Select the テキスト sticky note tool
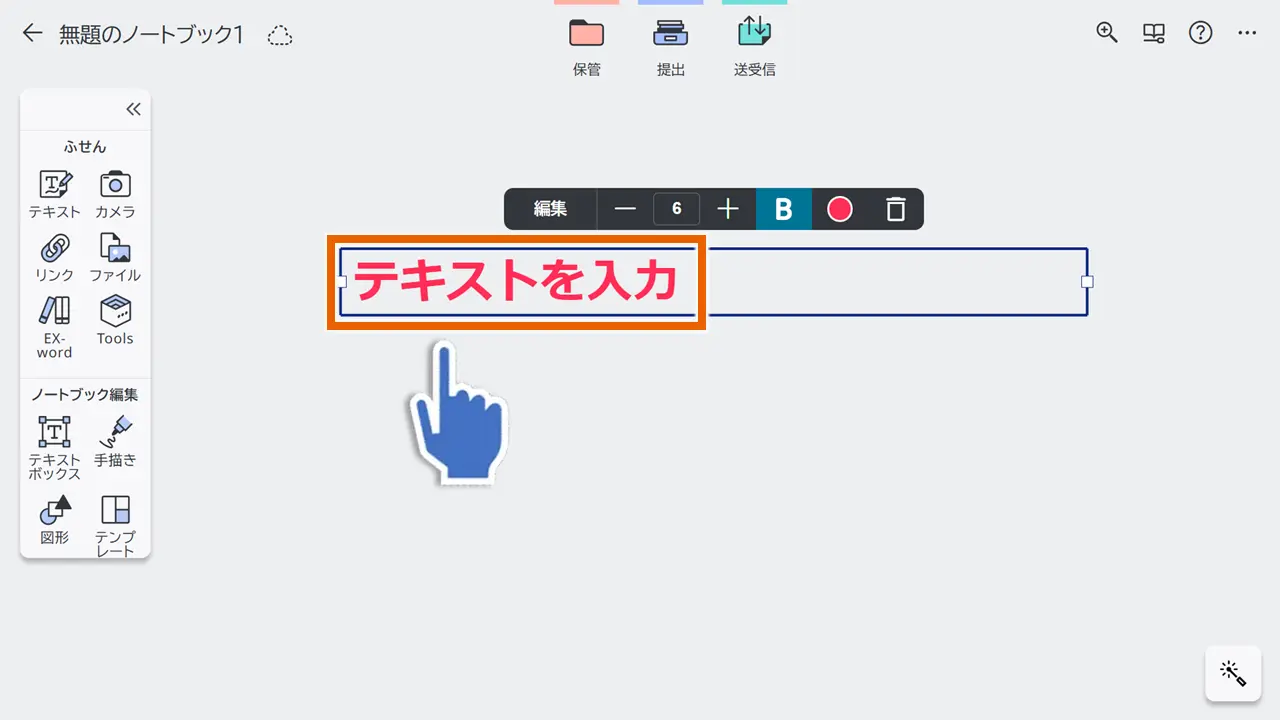 click(x=54, y=193)
